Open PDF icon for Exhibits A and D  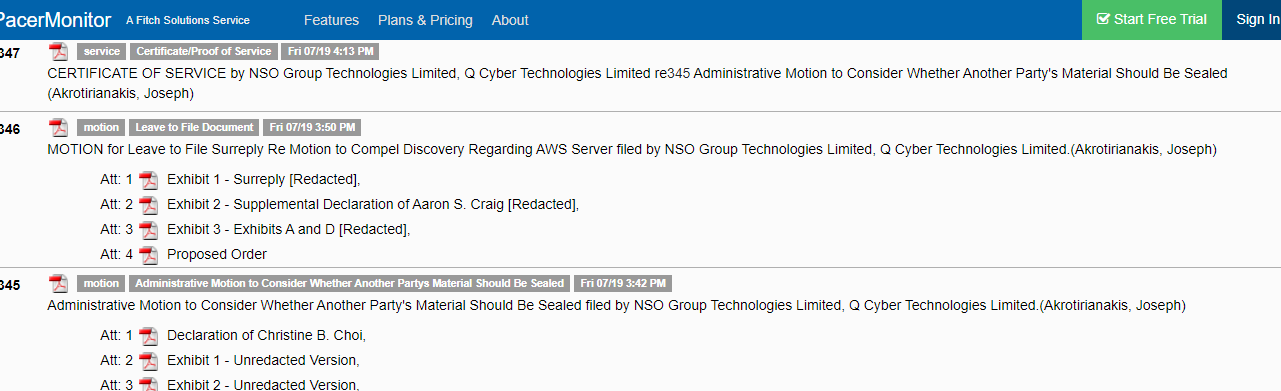coord(149,230)
